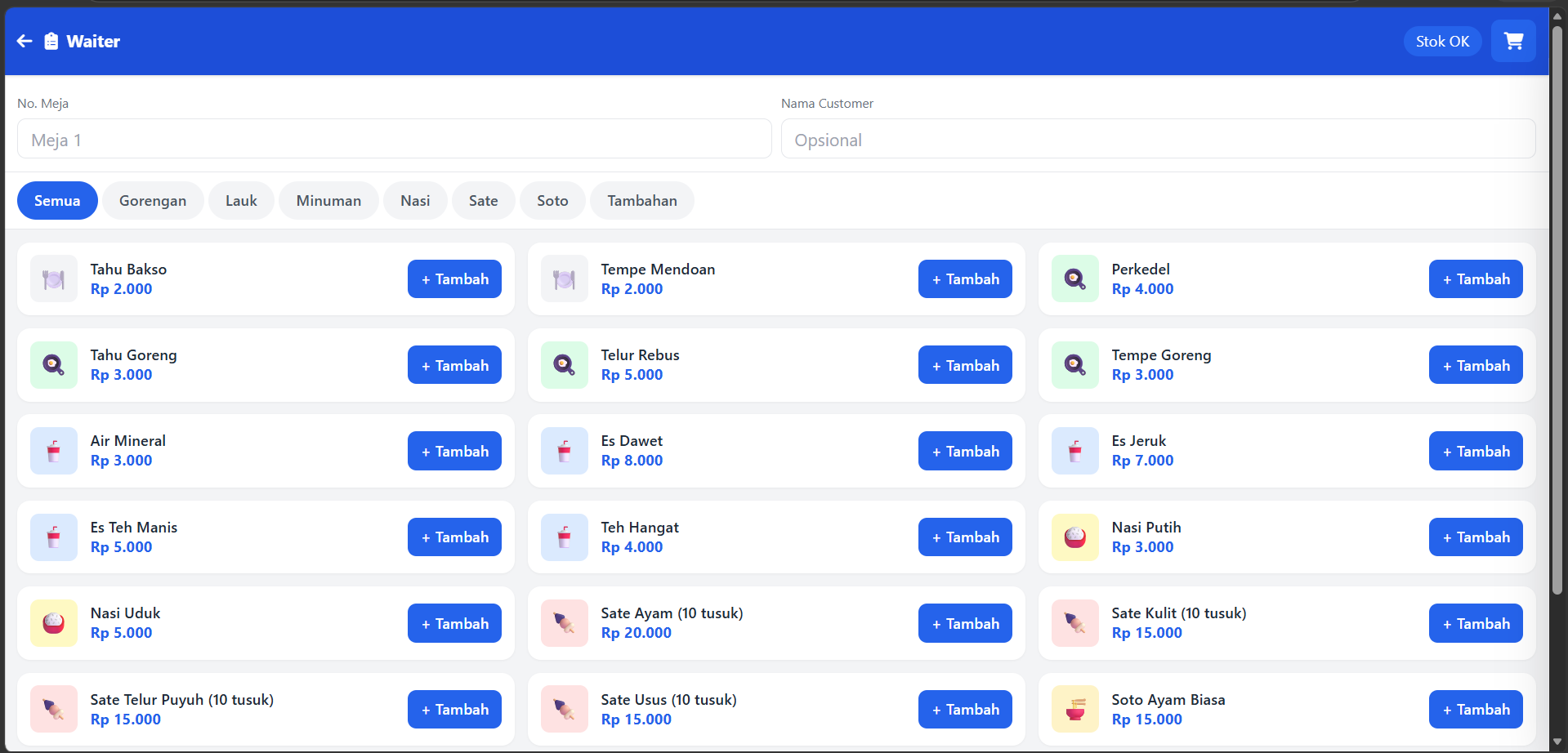
Task: Click the cup icon beside Teh Hangat
Action: 564,537
